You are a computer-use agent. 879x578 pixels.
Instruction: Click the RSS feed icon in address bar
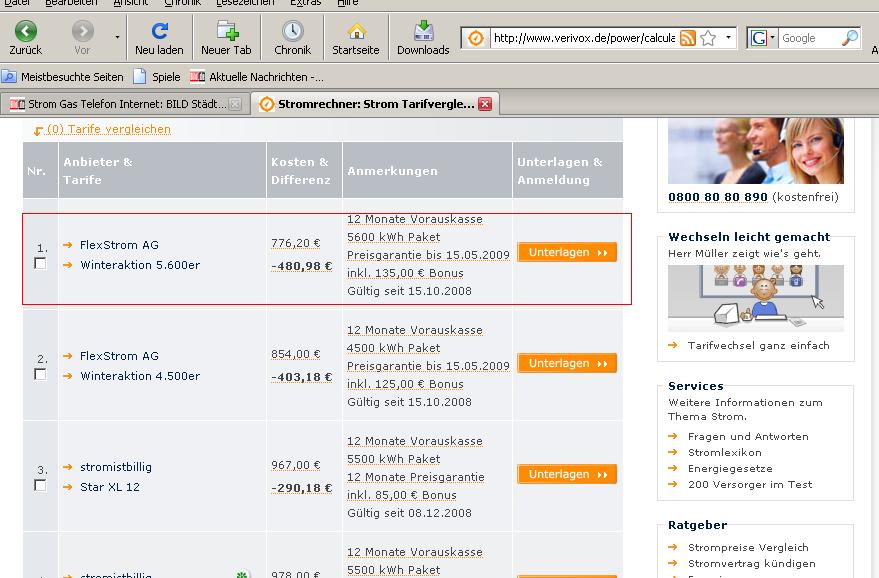[688, 38]
